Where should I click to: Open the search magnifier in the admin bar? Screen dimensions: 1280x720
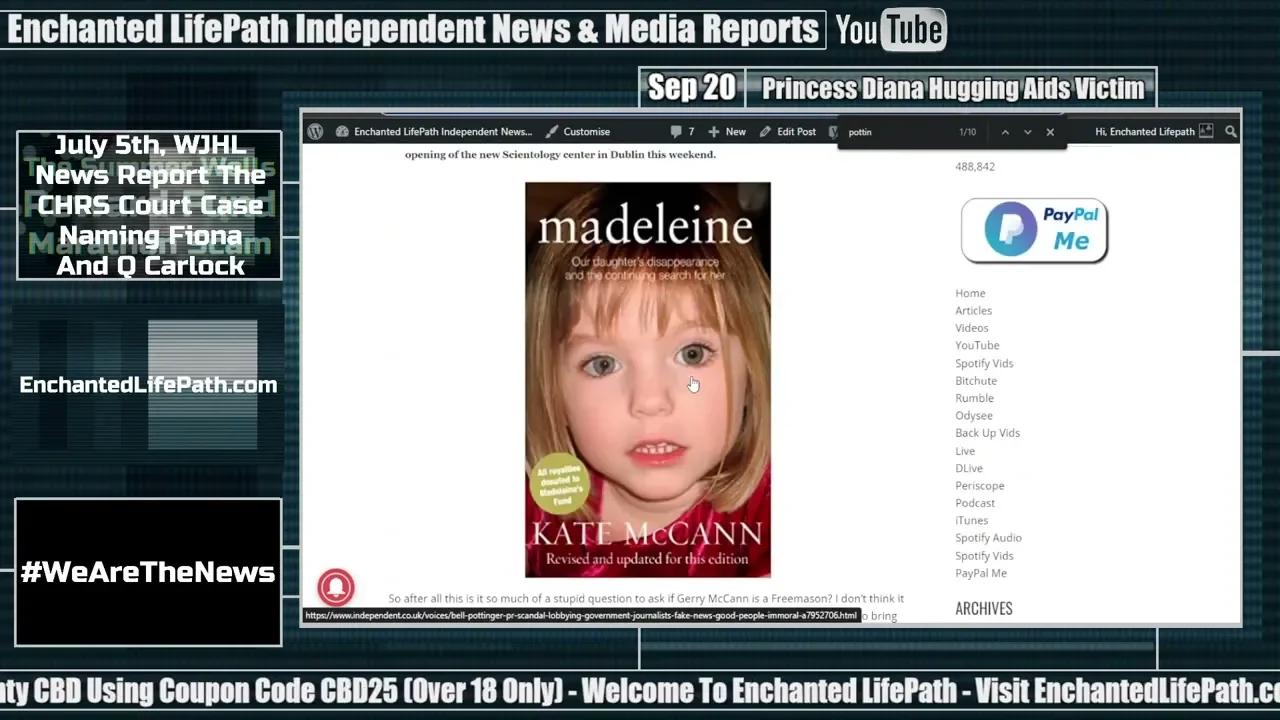1231,131
